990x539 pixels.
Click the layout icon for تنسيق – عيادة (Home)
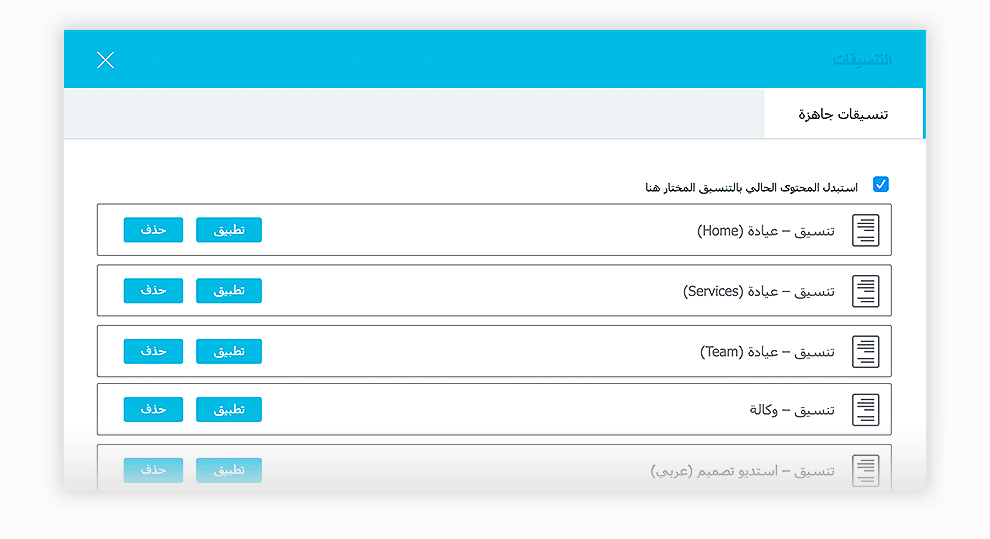pos(865,231)
